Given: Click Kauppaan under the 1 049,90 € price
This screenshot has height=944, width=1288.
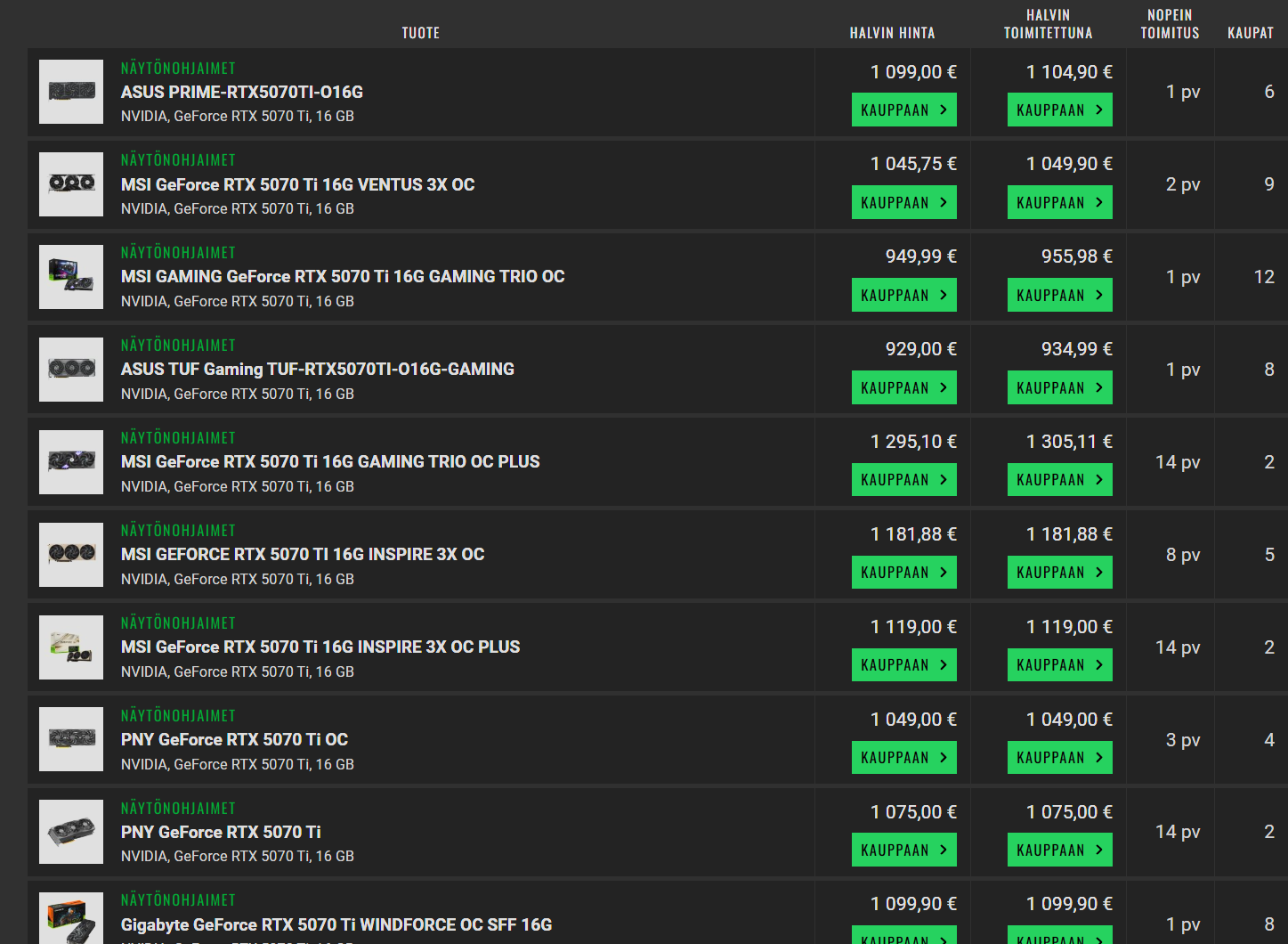Looking at the screenshot, I should [1060, 202].
